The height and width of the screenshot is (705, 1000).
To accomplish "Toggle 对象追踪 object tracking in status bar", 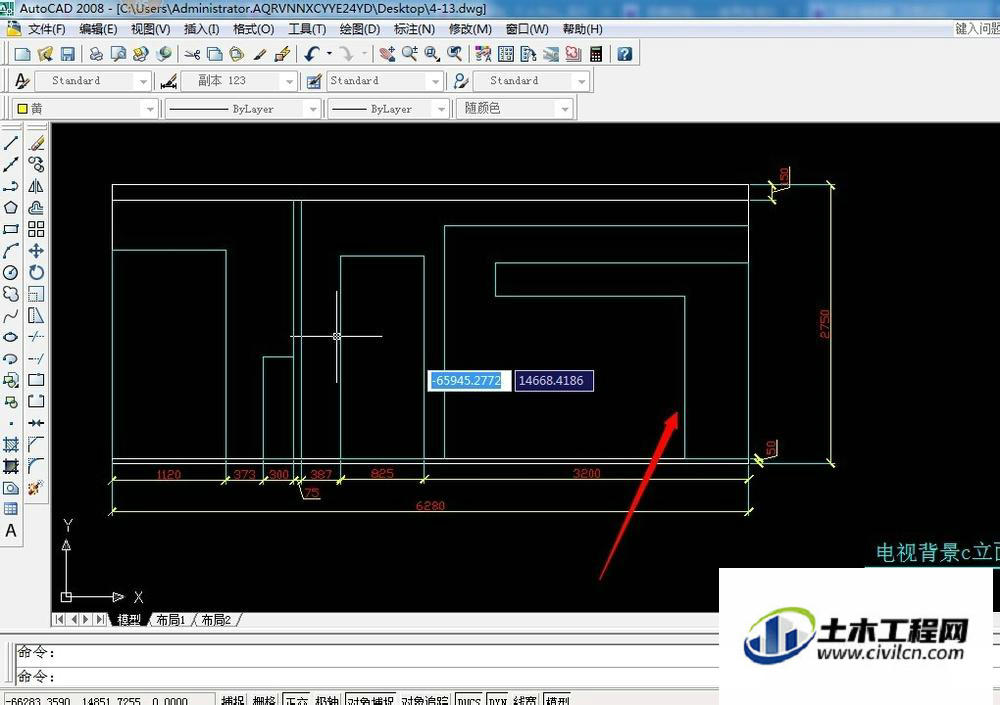I will tap(425, 701).
